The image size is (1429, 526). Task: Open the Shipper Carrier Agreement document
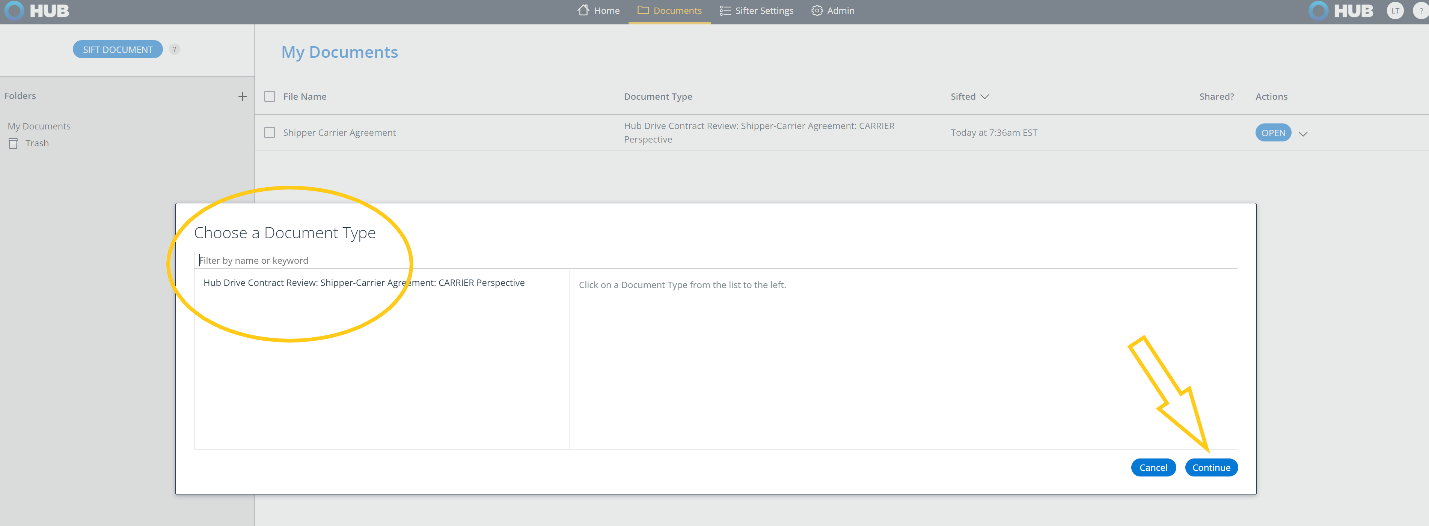tap(1273, 133)
